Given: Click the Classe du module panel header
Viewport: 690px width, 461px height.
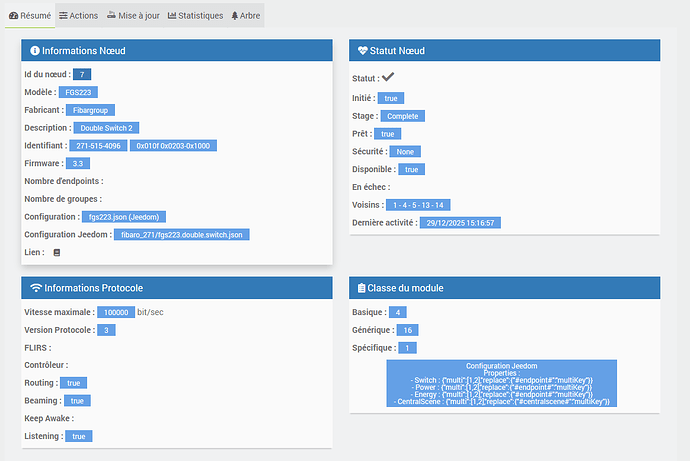Looking at the screenshot, I should pos(505,288).
